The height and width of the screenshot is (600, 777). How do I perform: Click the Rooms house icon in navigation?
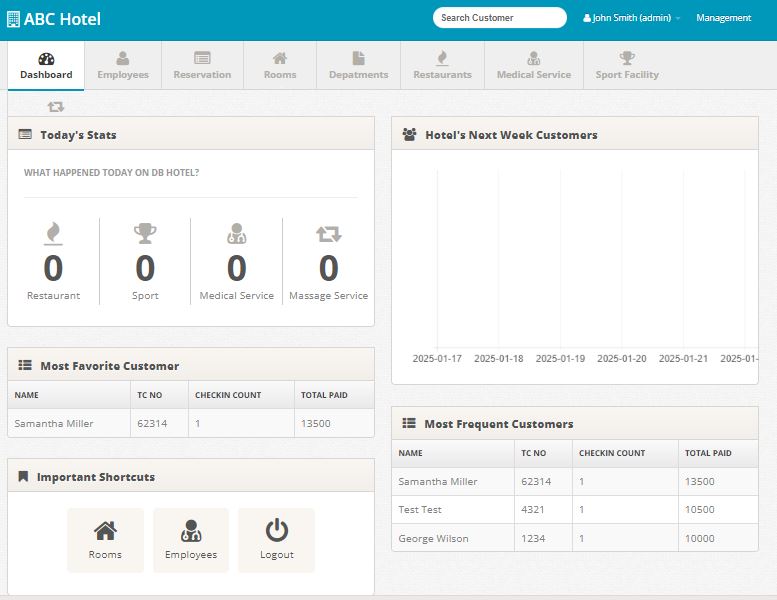280,58
